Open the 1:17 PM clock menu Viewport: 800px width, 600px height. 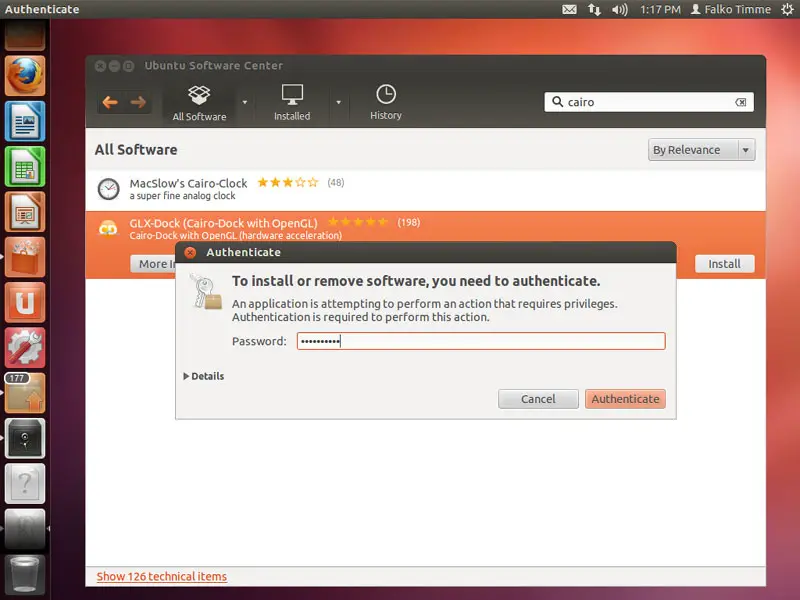[x=660, y=9]
